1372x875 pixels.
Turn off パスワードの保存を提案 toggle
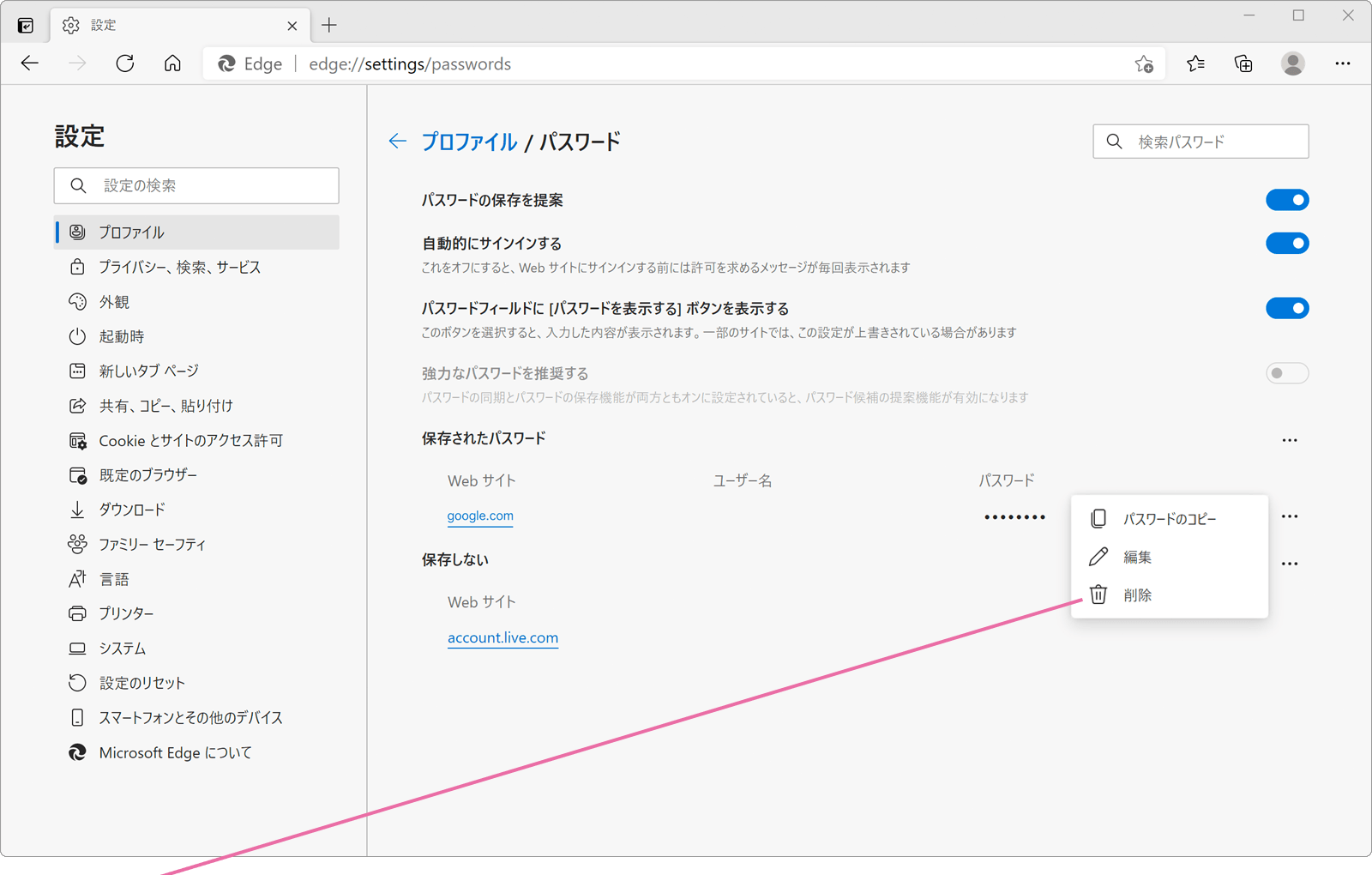tap(1287, 200)
